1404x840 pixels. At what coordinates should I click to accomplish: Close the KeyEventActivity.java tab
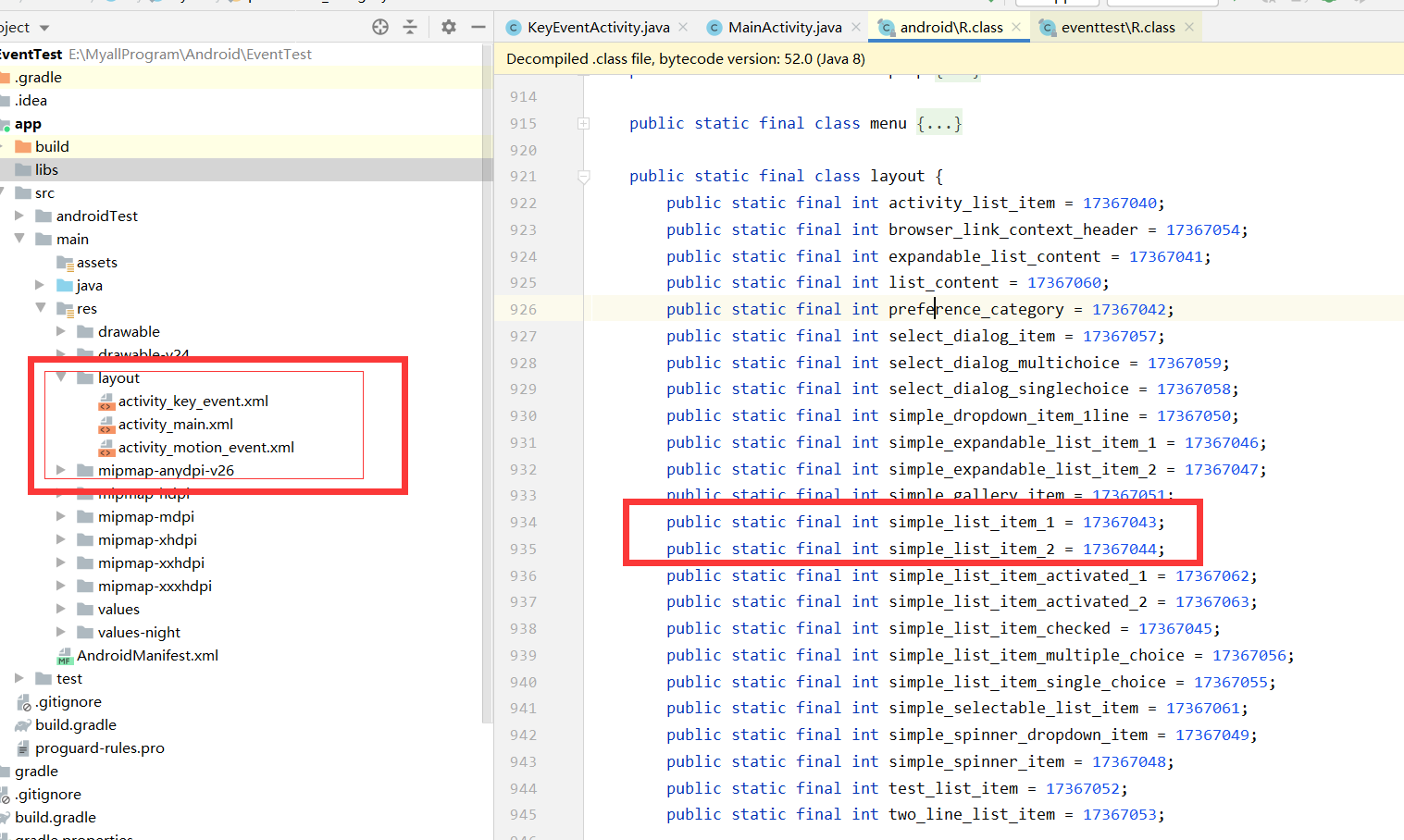coord(683,27)
